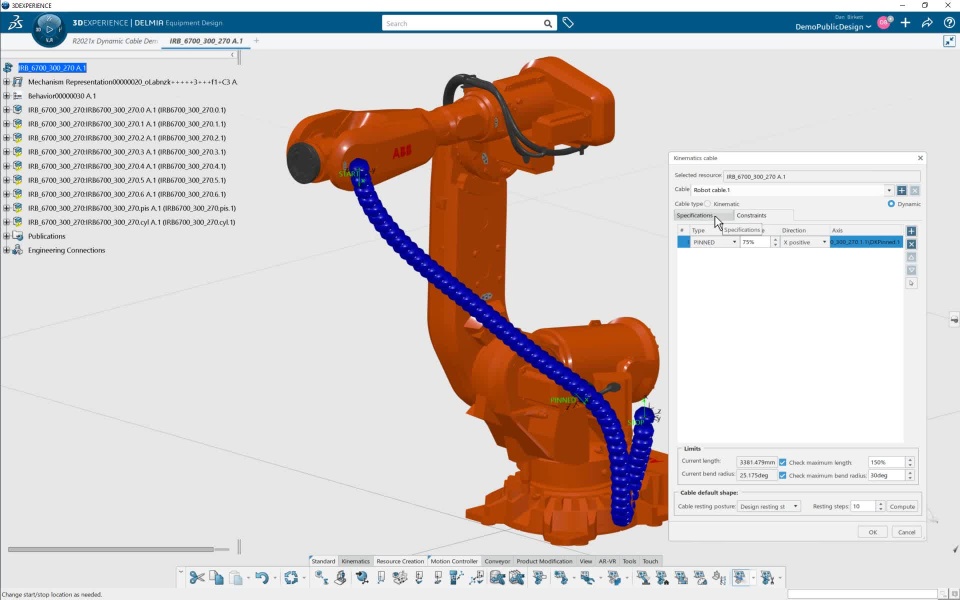Click the Search input field
The height and width of the screenshot is (600, 960).
point(463,23)
